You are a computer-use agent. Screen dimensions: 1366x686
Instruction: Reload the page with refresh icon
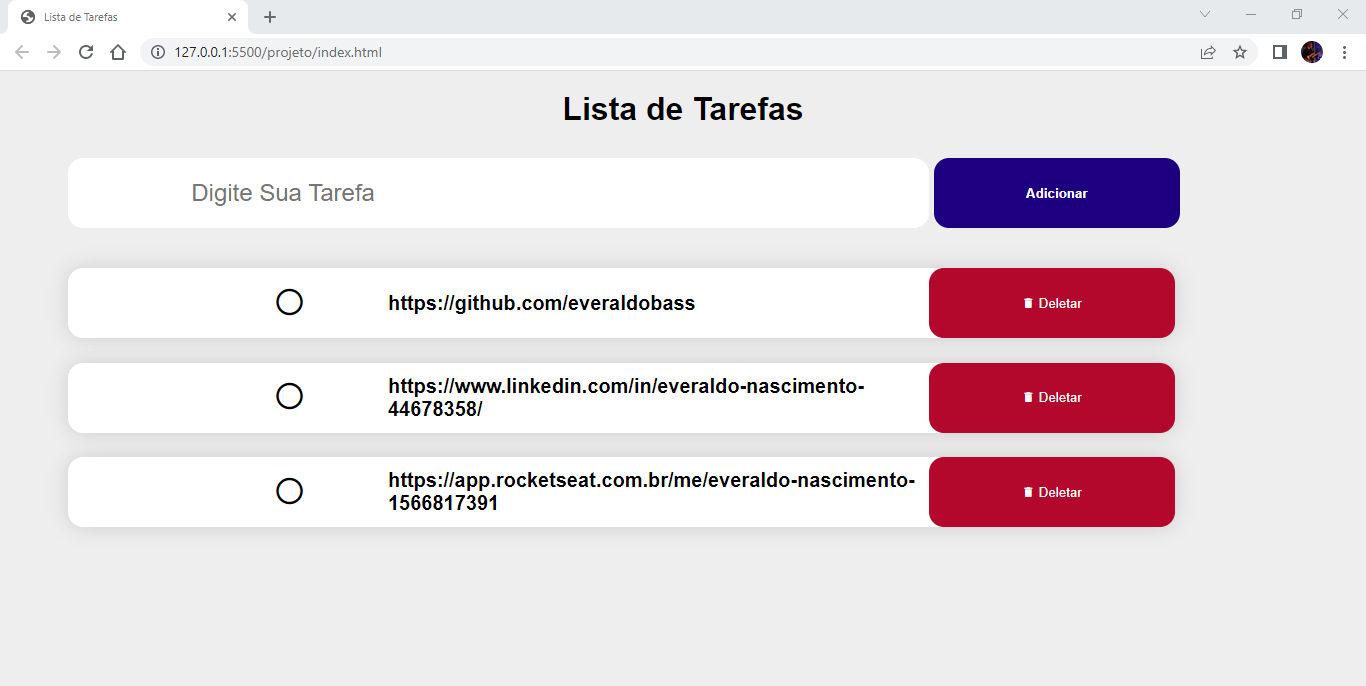coord(86,52)
